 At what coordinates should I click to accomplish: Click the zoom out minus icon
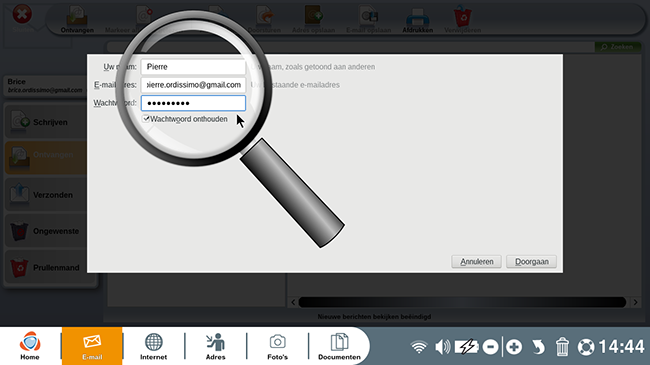click(490, 347)
